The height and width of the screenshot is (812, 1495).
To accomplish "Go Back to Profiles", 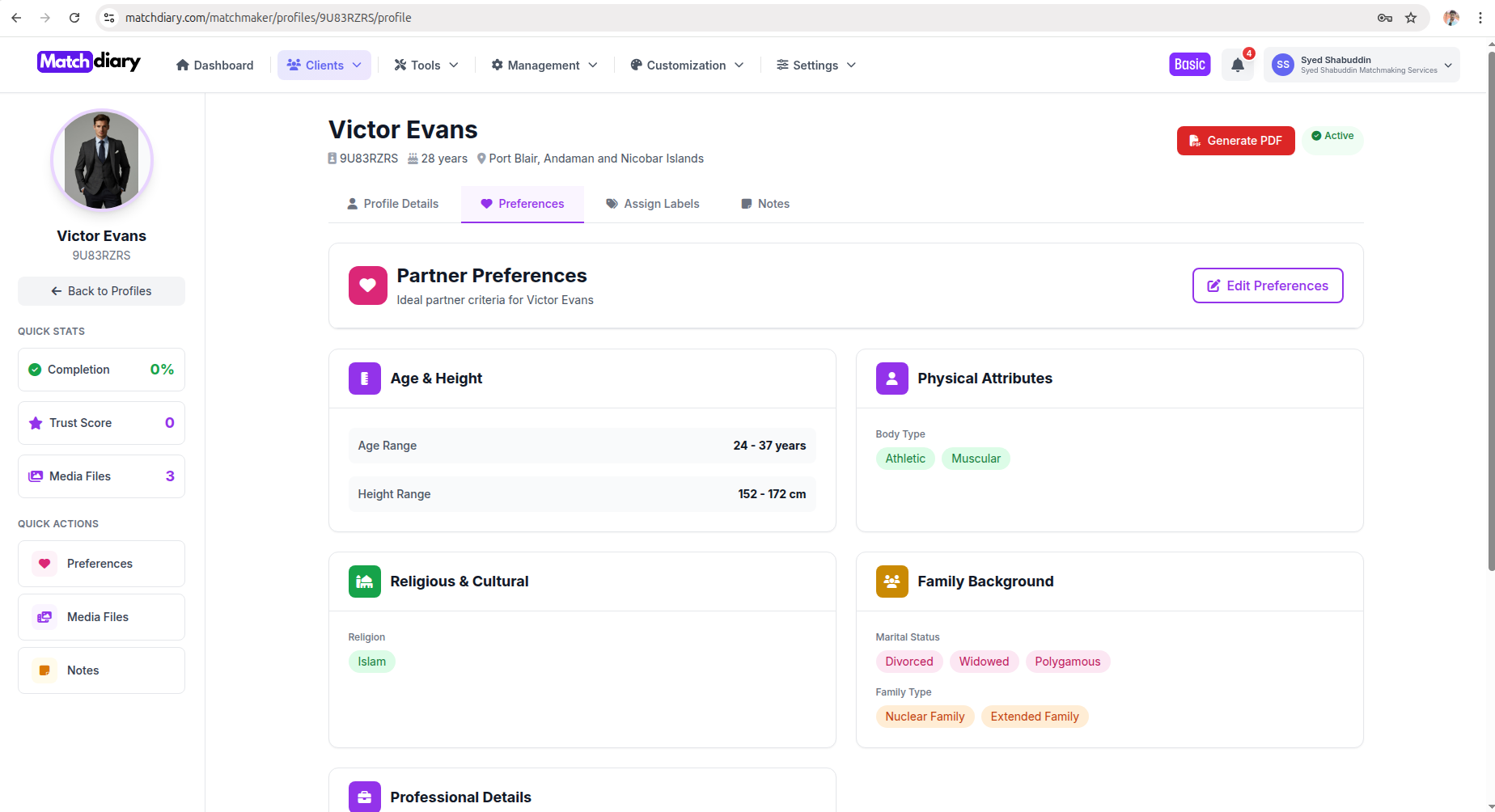I will coord(101,291).
